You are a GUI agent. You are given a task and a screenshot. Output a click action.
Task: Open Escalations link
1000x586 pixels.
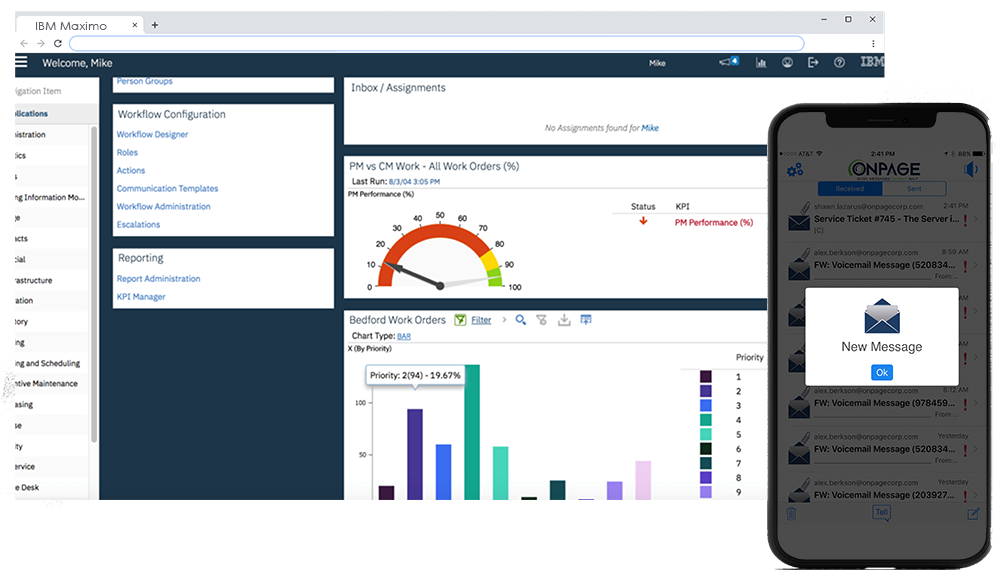click(138, 224)
